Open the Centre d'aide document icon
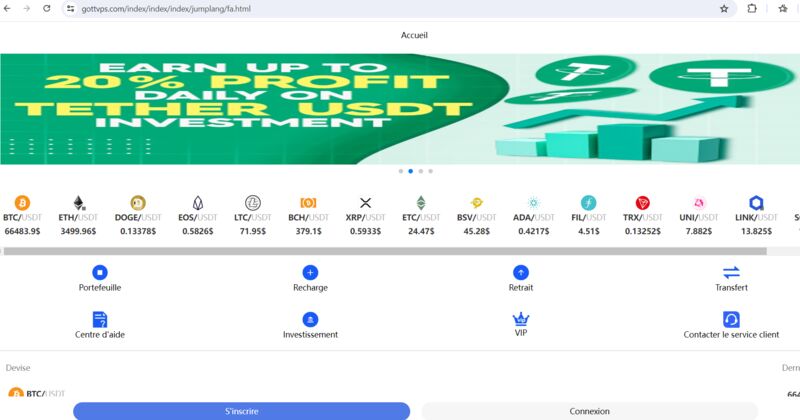The width and height of the screenshot is (800, 420). 99,319
